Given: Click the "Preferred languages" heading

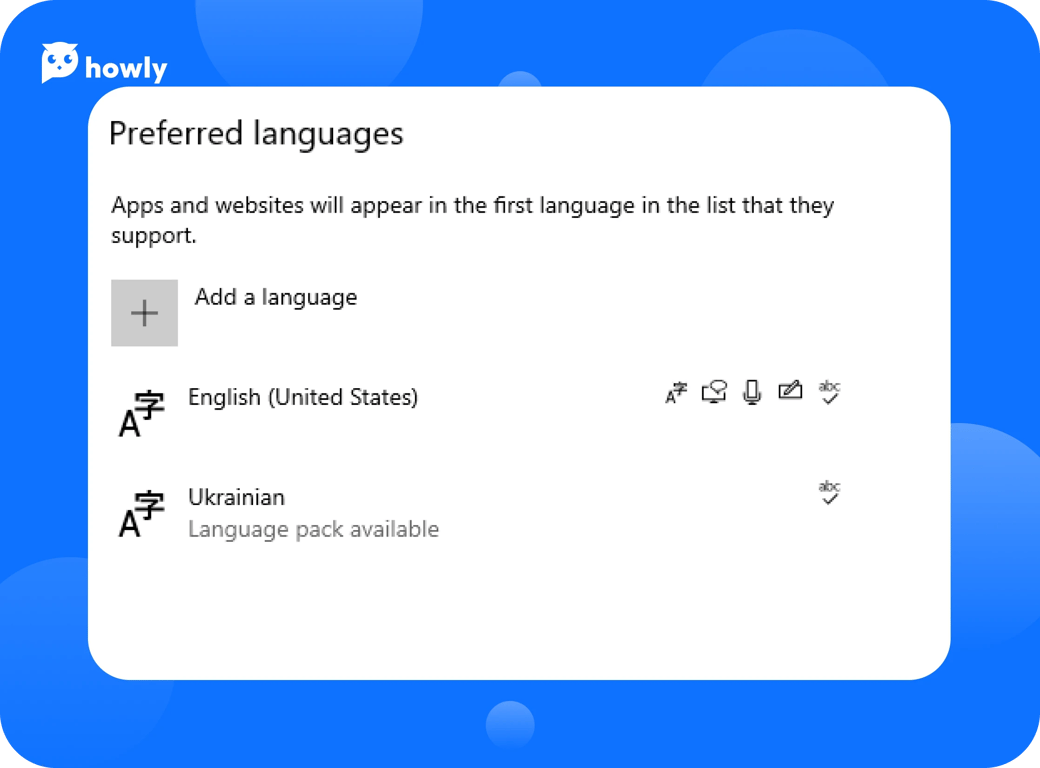Looking at the screenshot, I should (x=256, y=134).
